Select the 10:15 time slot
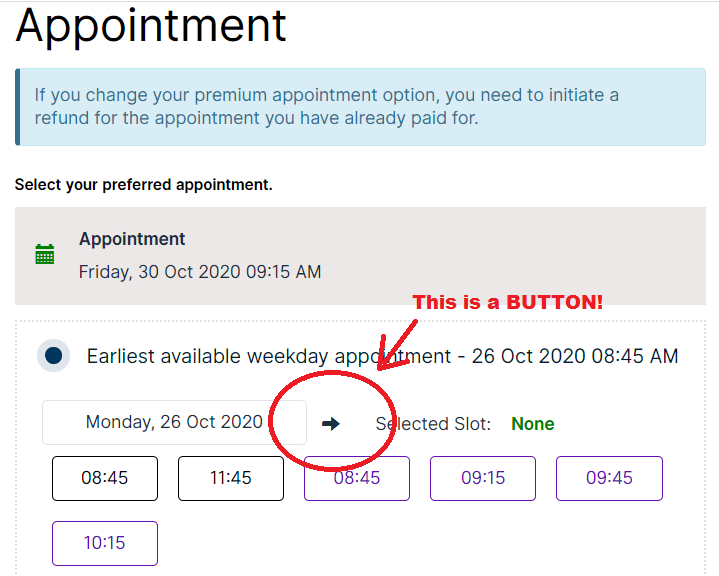The image size is (719, 576). tap(105, 543)
